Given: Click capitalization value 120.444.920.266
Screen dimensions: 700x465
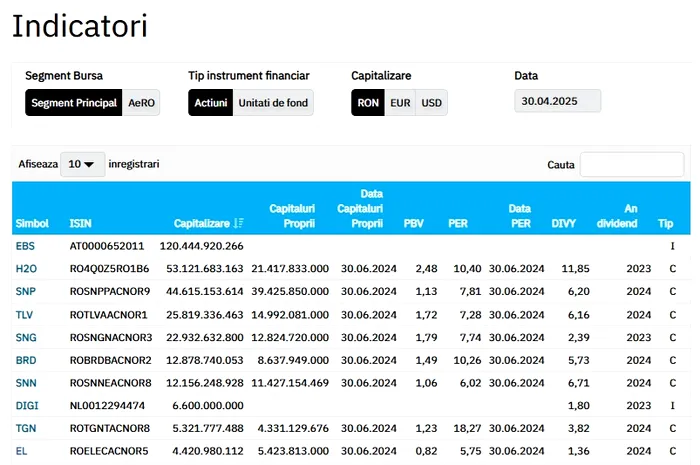Looking at the screenshot, I should pos(201,246).
